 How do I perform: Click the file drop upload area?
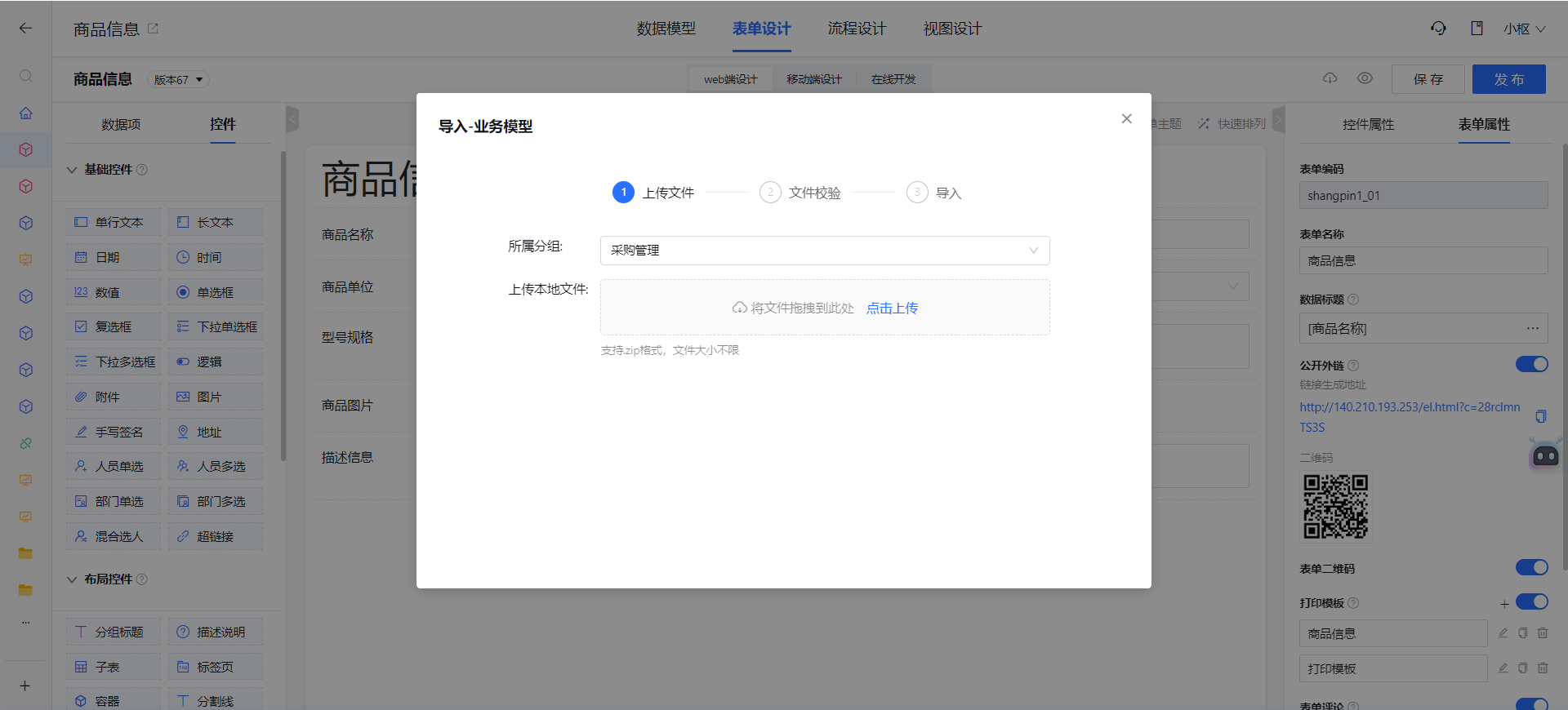tap(825, 308)
